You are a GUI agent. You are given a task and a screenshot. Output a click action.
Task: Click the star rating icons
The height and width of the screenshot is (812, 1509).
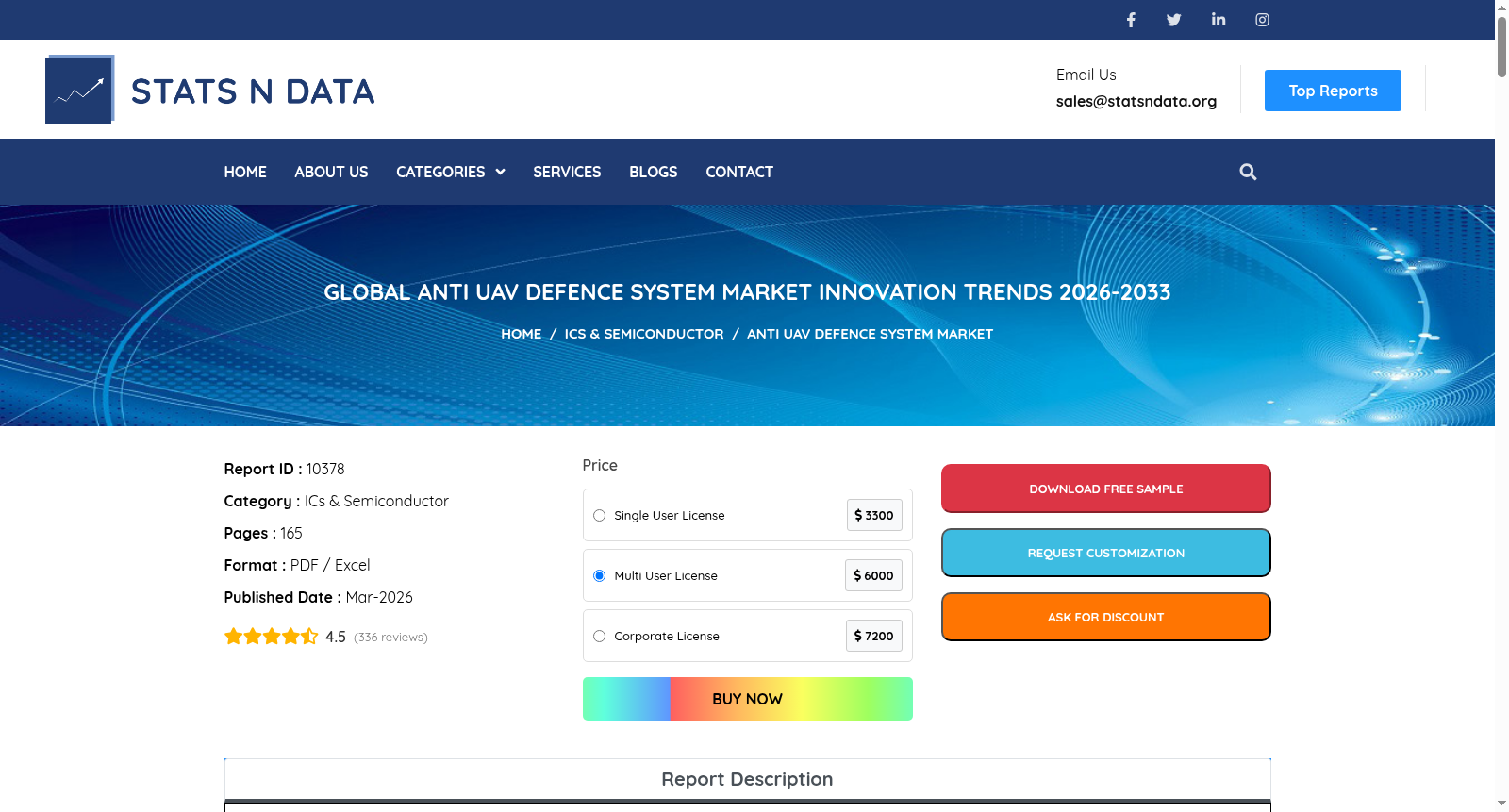(x=271, y=637)
